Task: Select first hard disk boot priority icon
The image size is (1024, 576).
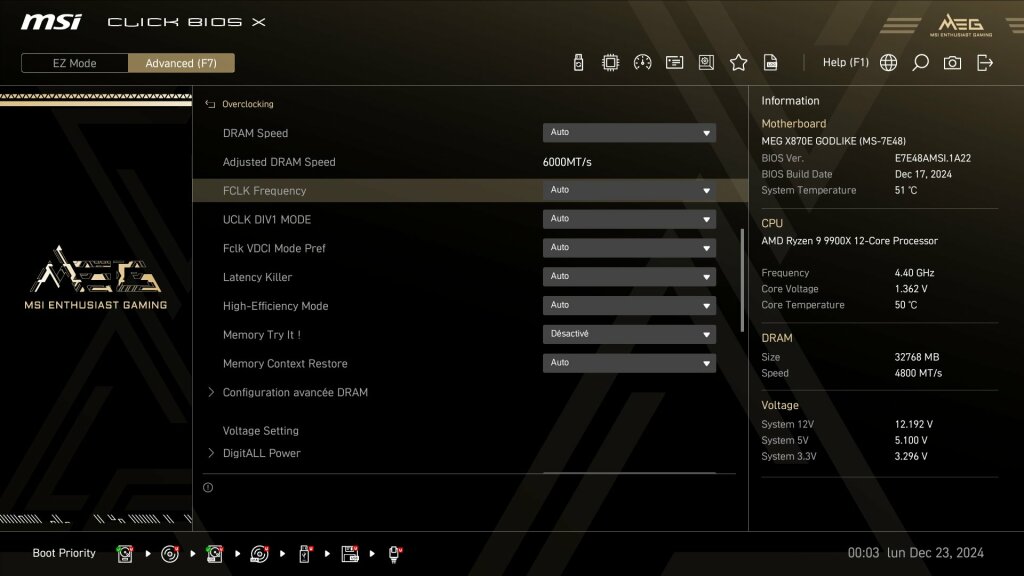Action: click(x=124, y=554)
